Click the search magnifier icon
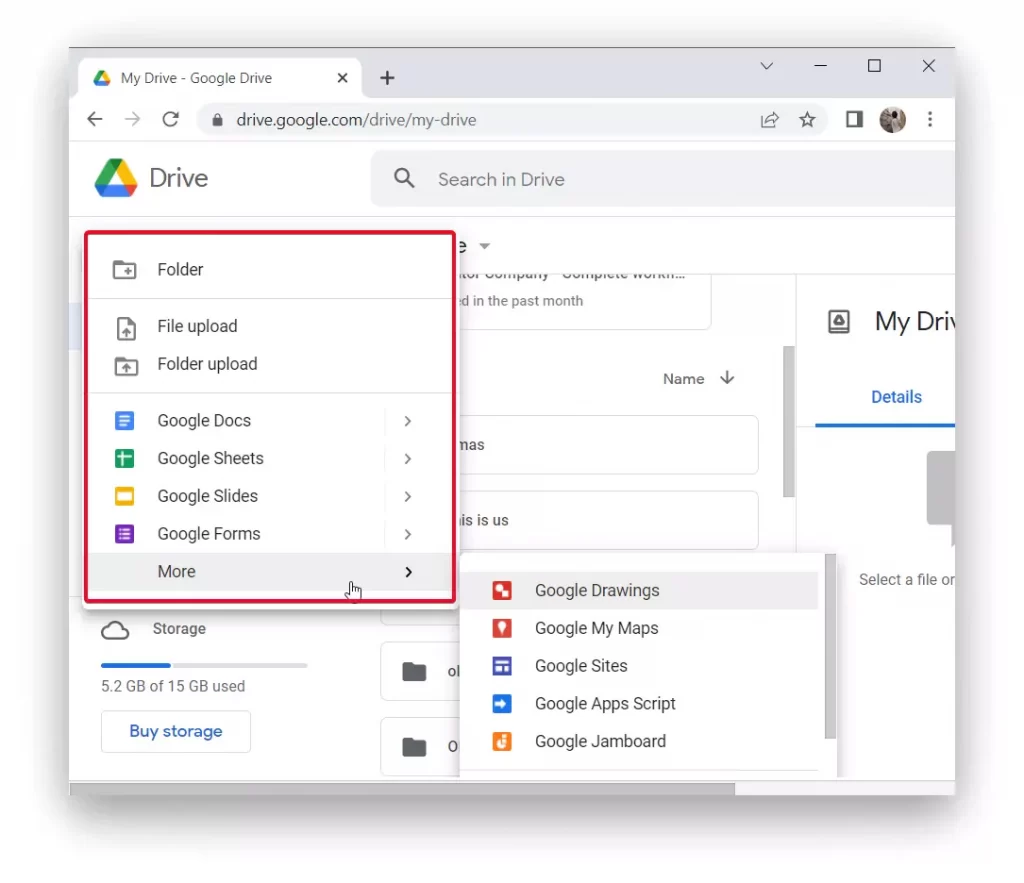 pyautogui.click(x=404, y=178)
